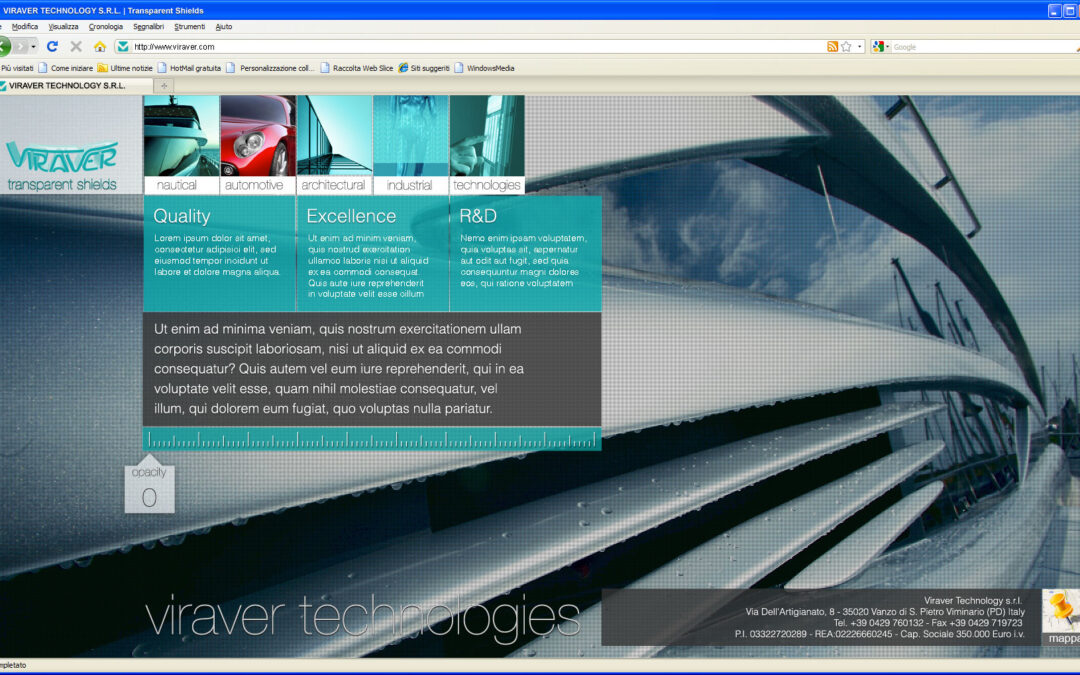The width and height of the screenshot is (1080, 675).
Task: Click the industrial label
Action: pos(410,185)
